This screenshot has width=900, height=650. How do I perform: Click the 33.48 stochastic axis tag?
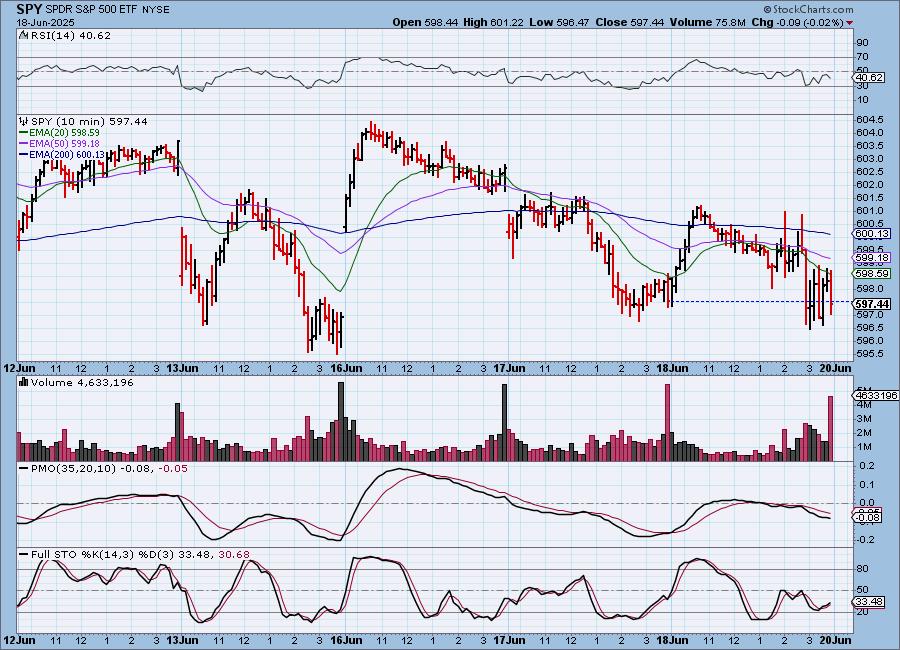869,602
